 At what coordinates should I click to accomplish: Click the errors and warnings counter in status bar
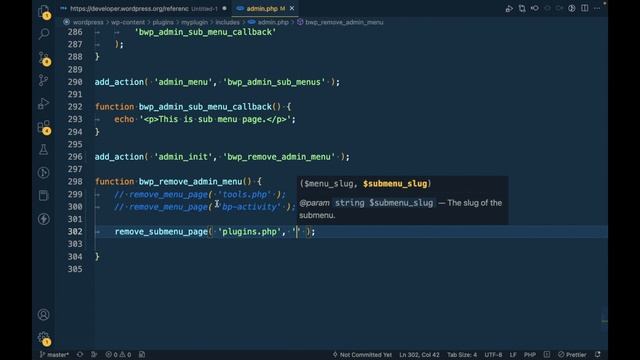tap(118, 355)
